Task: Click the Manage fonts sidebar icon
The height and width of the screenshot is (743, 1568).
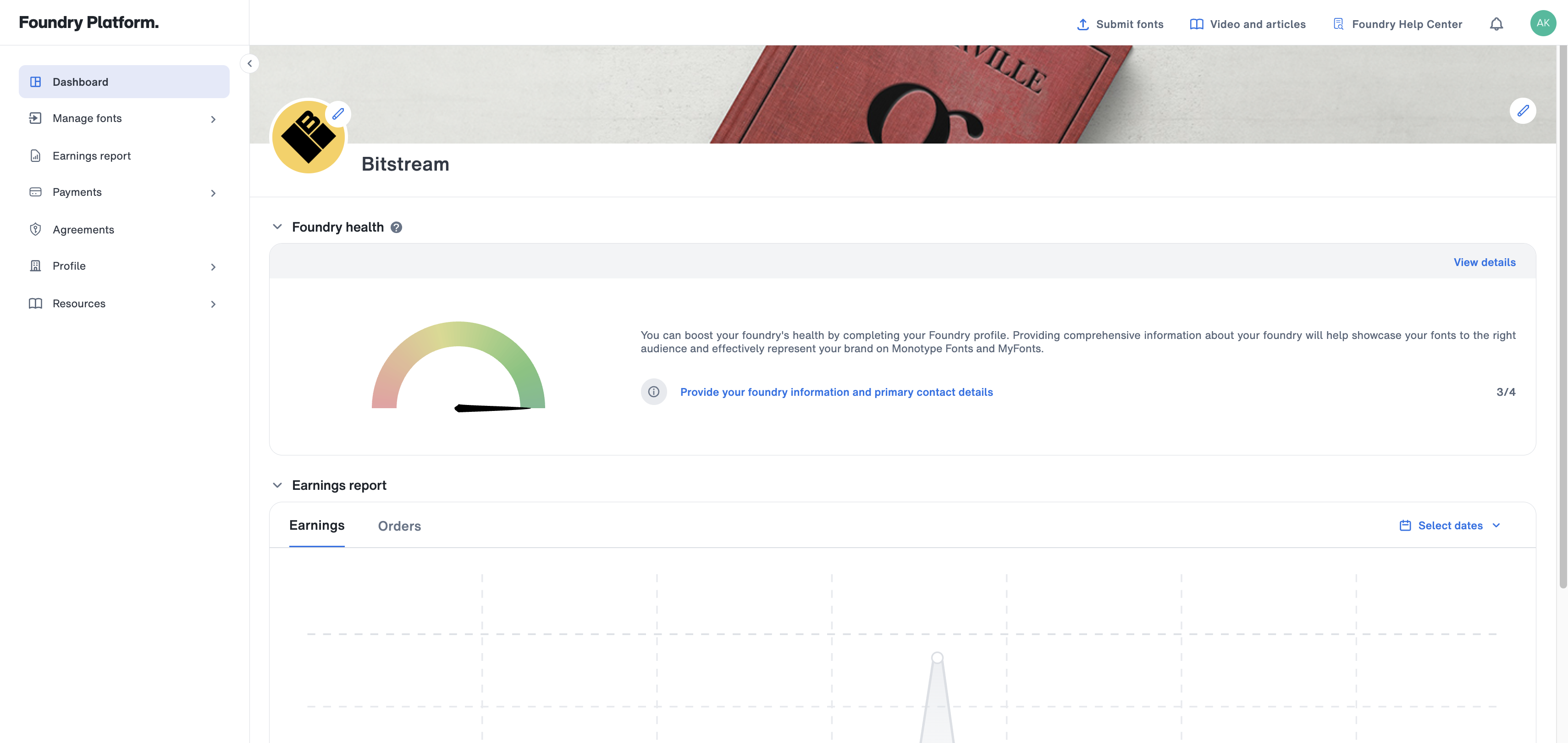Action: click(x=35, y=118)
